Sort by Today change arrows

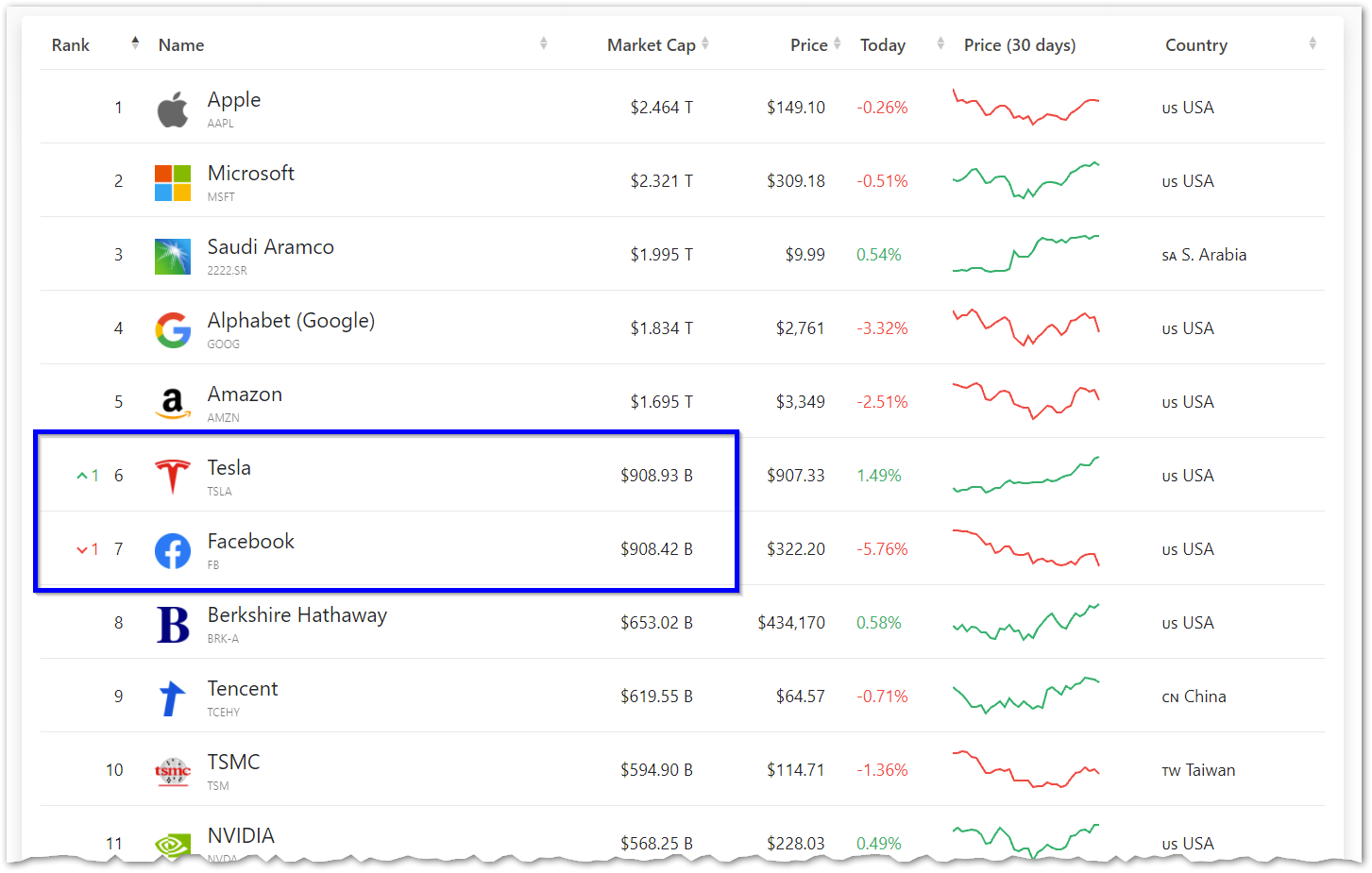click(940, 43)
